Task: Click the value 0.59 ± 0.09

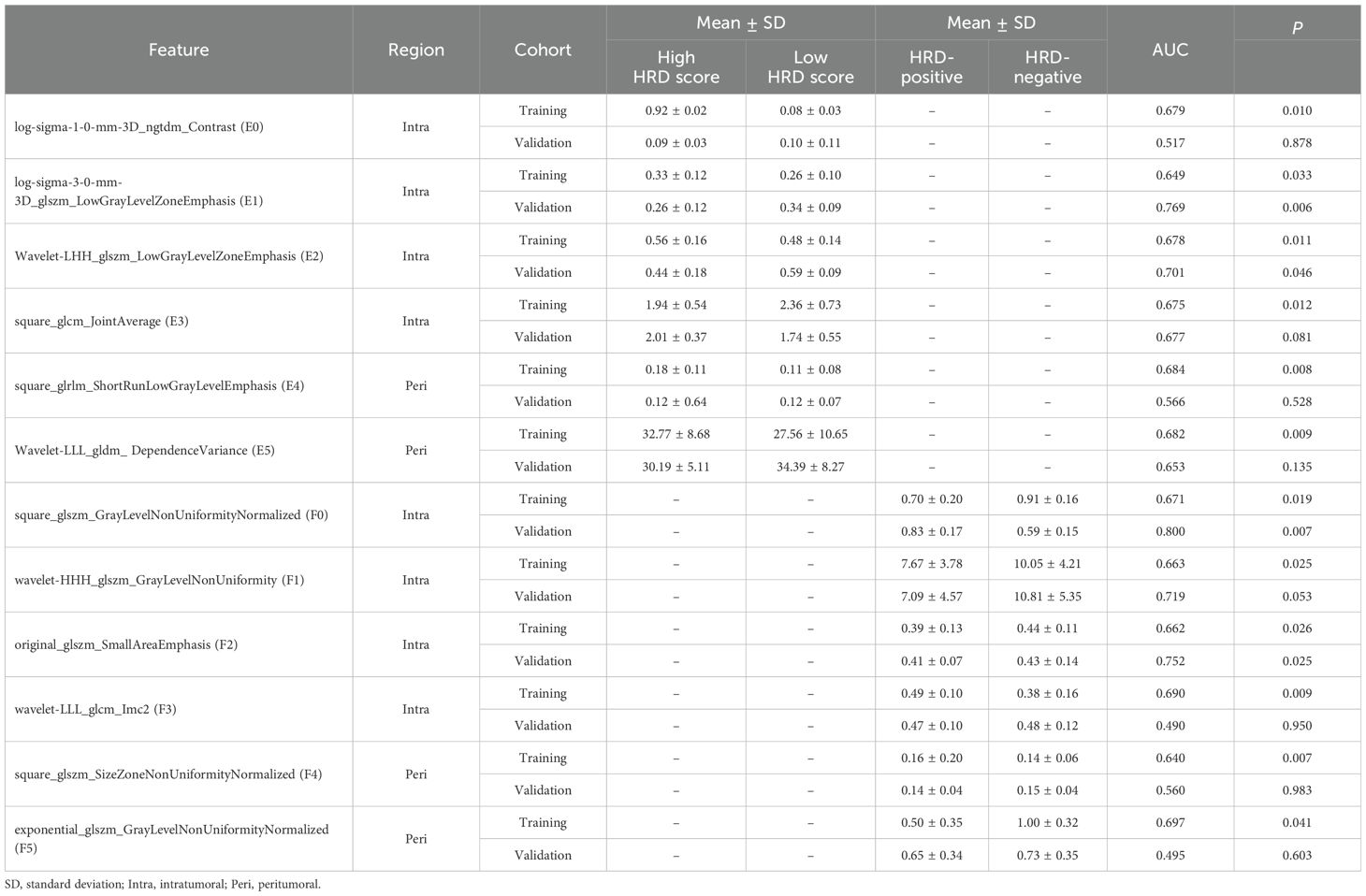Action: 810,272
